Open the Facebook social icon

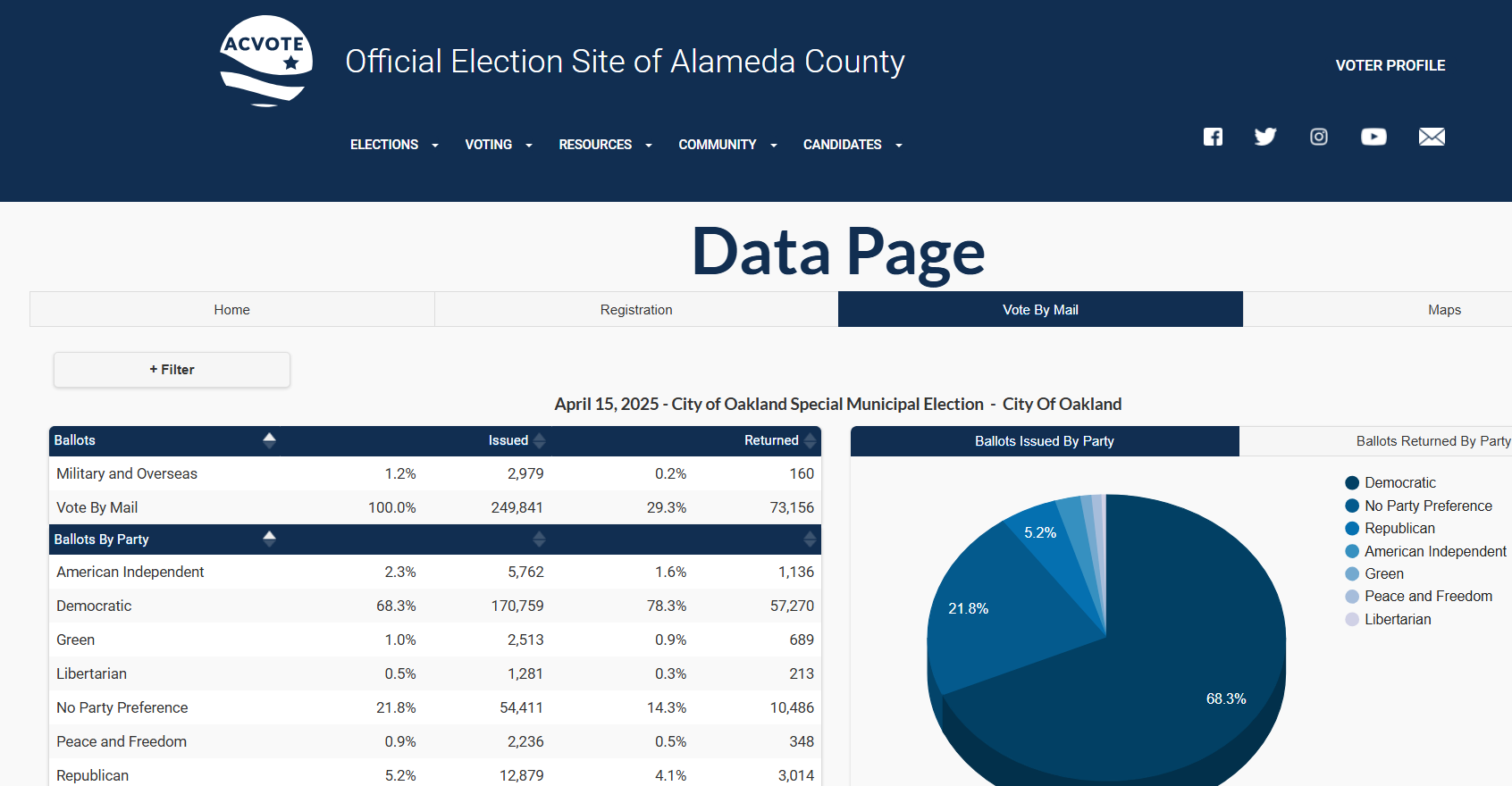pos(1213,137)
